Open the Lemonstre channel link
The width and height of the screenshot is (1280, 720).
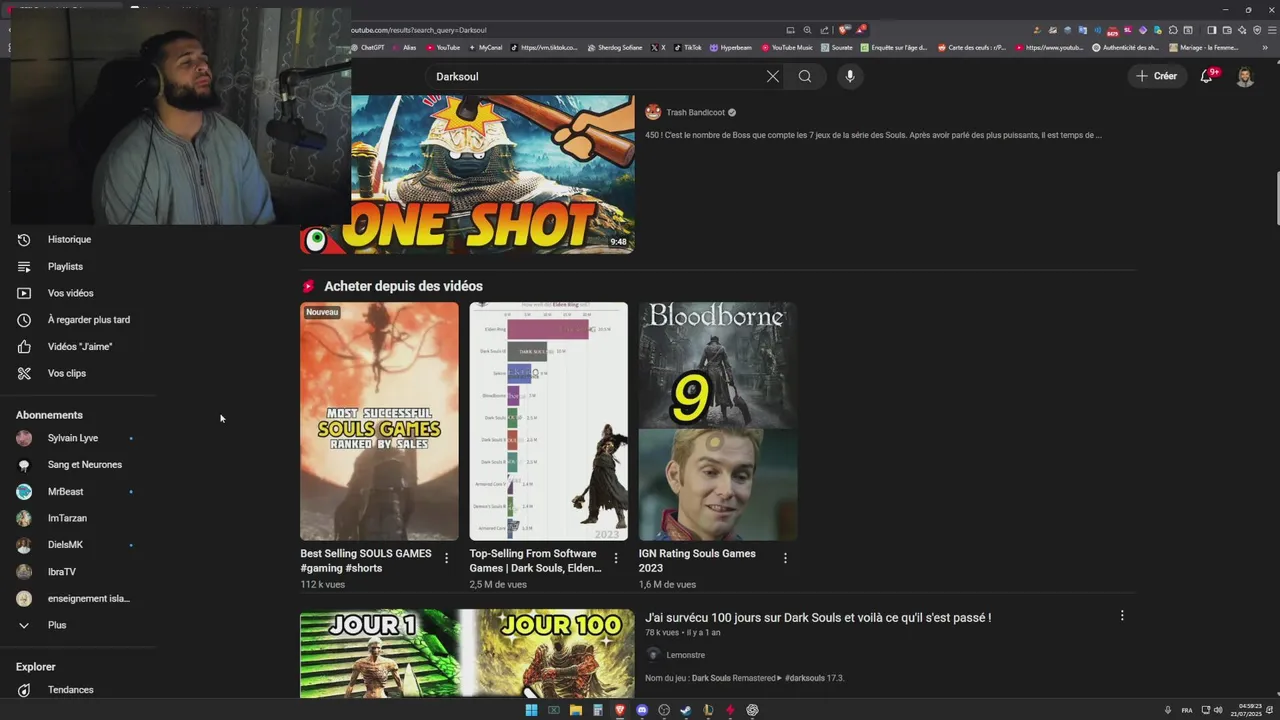[686, 655]
